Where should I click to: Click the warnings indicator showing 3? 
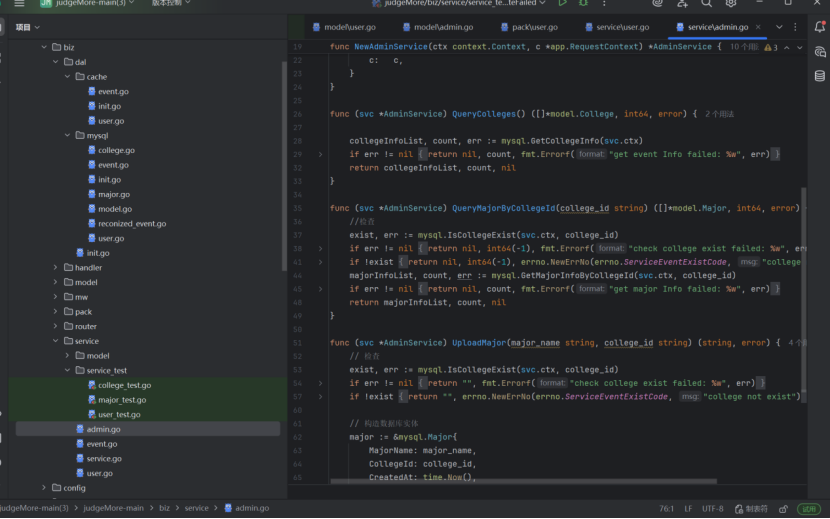771,47
